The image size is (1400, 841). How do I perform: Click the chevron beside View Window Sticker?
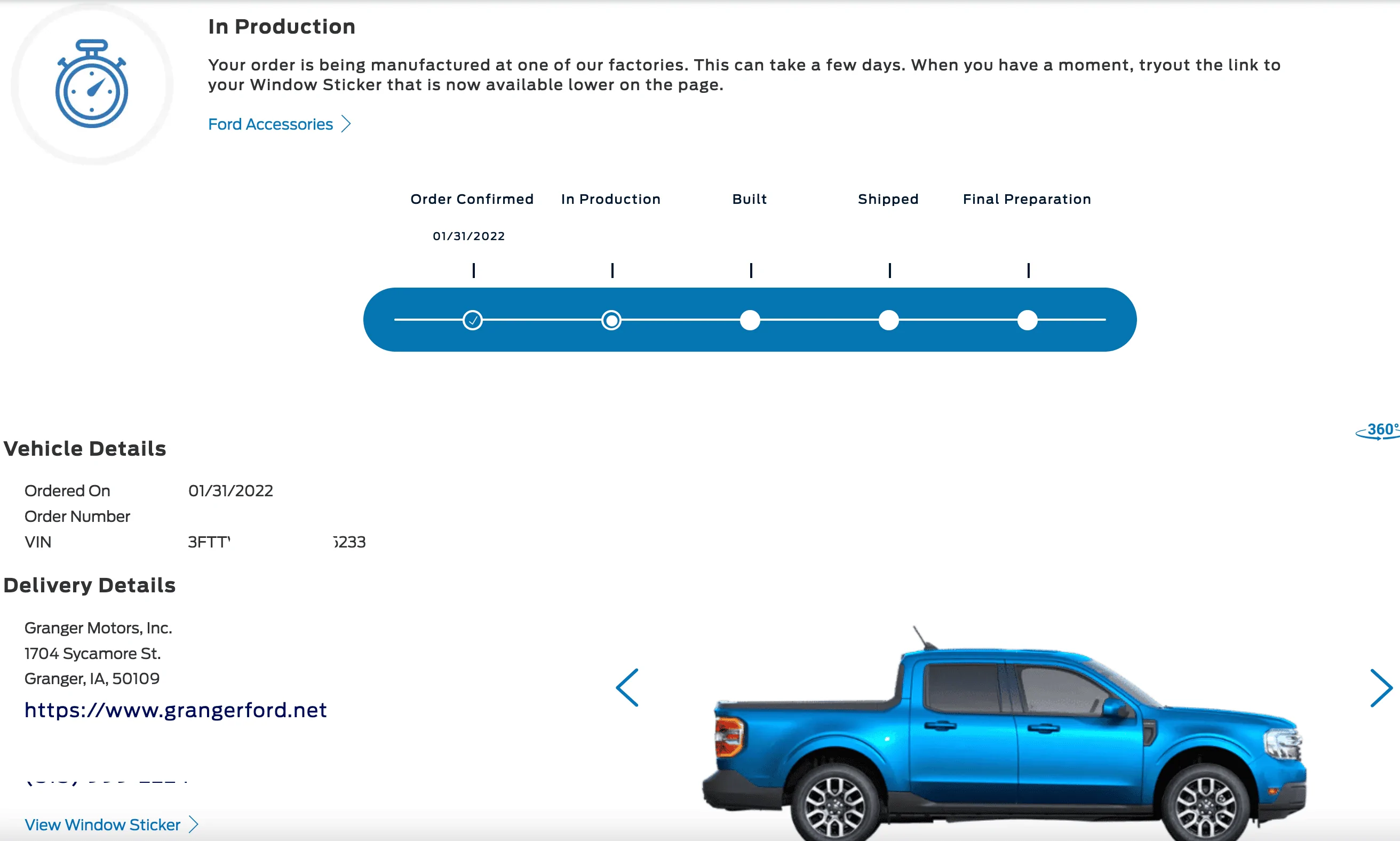pyautogui.click(x=194, y=824)
